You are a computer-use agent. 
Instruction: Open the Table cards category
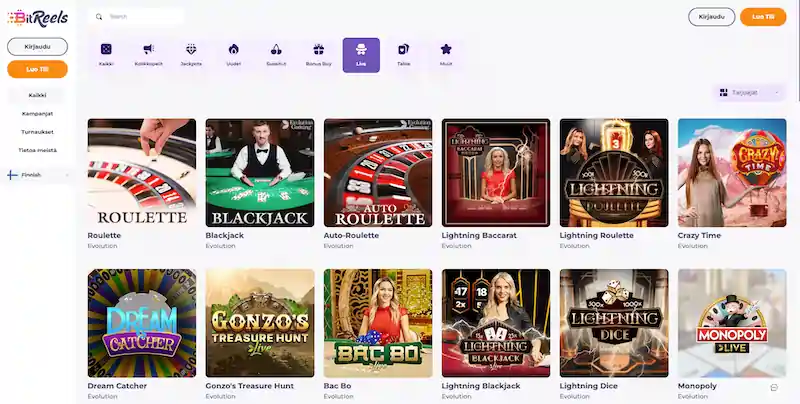click(404, 55)
